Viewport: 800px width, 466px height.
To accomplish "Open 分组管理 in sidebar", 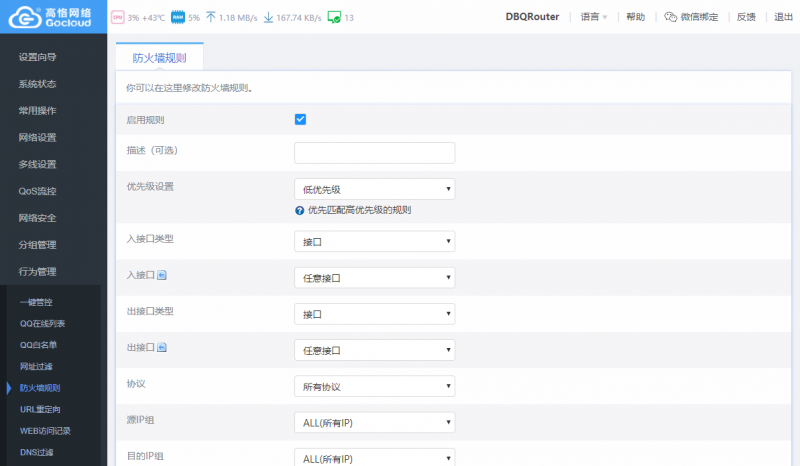I will coord(37,244).
